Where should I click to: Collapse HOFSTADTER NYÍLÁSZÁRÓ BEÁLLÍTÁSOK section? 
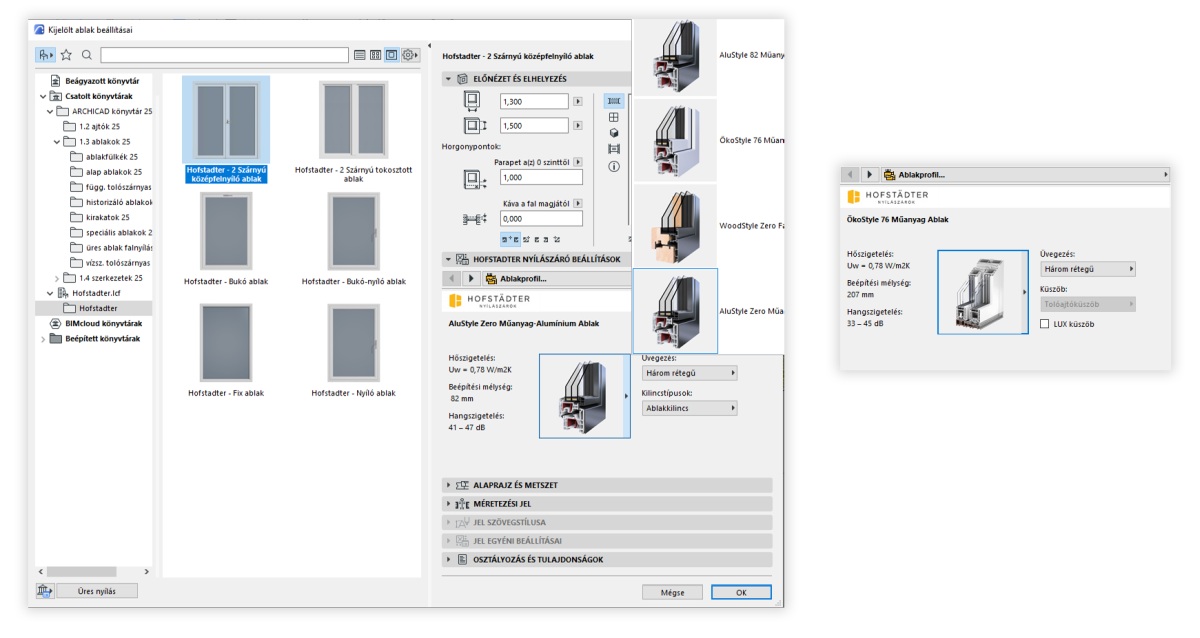click(x=448, y=259)
